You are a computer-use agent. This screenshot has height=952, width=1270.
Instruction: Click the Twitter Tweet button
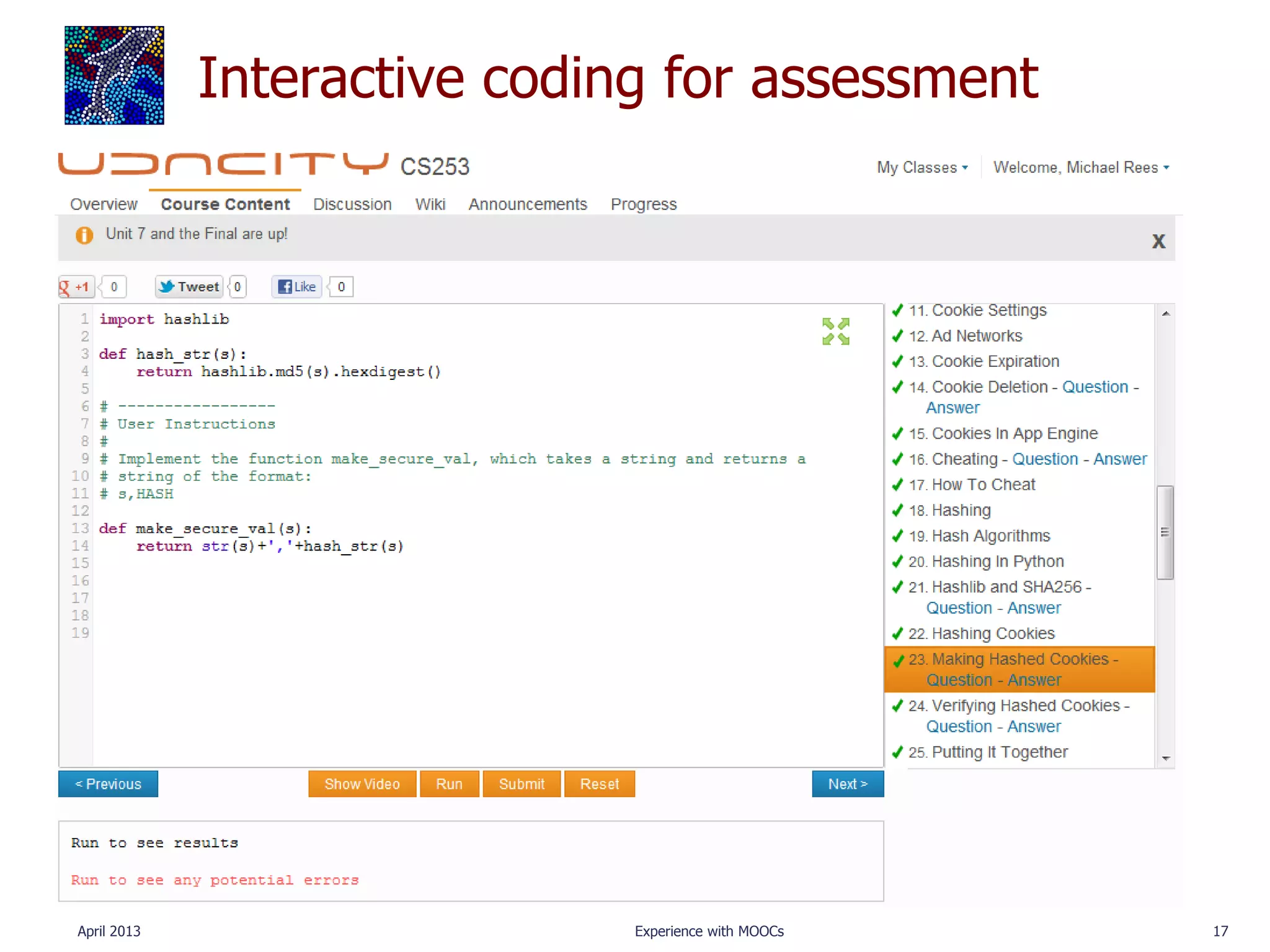[189, 287]
